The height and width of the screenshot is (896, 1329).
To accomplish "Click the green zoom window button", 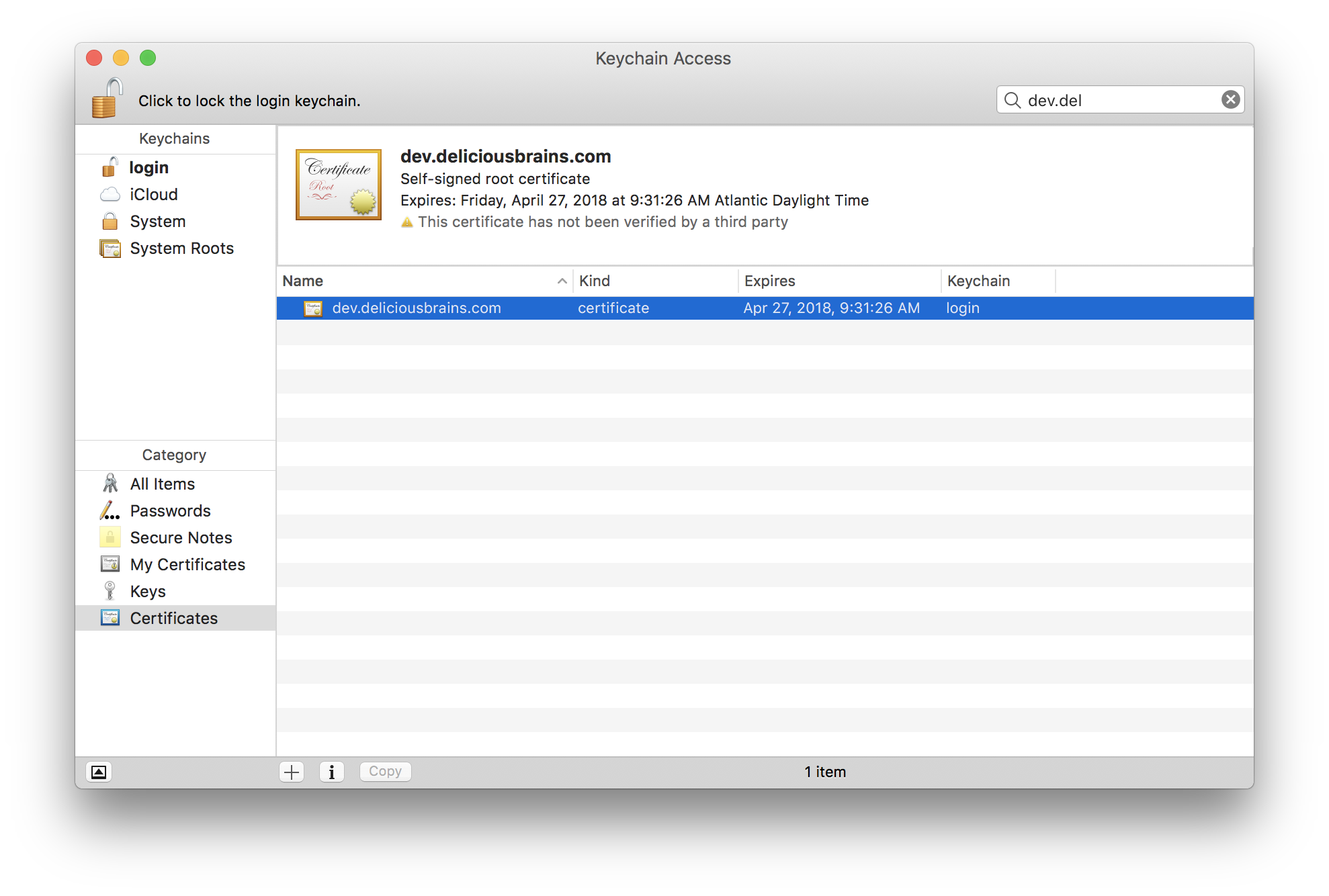I will click(148, 58).
